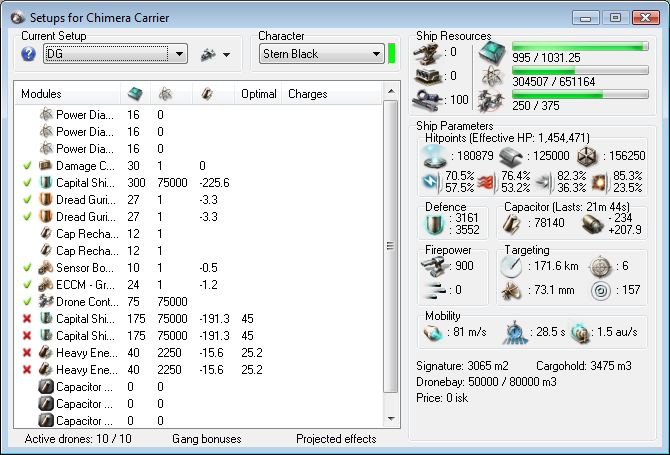Click the armor hitpoints icon
Viewport: 670px width, 455px height.
coord(511,156)
